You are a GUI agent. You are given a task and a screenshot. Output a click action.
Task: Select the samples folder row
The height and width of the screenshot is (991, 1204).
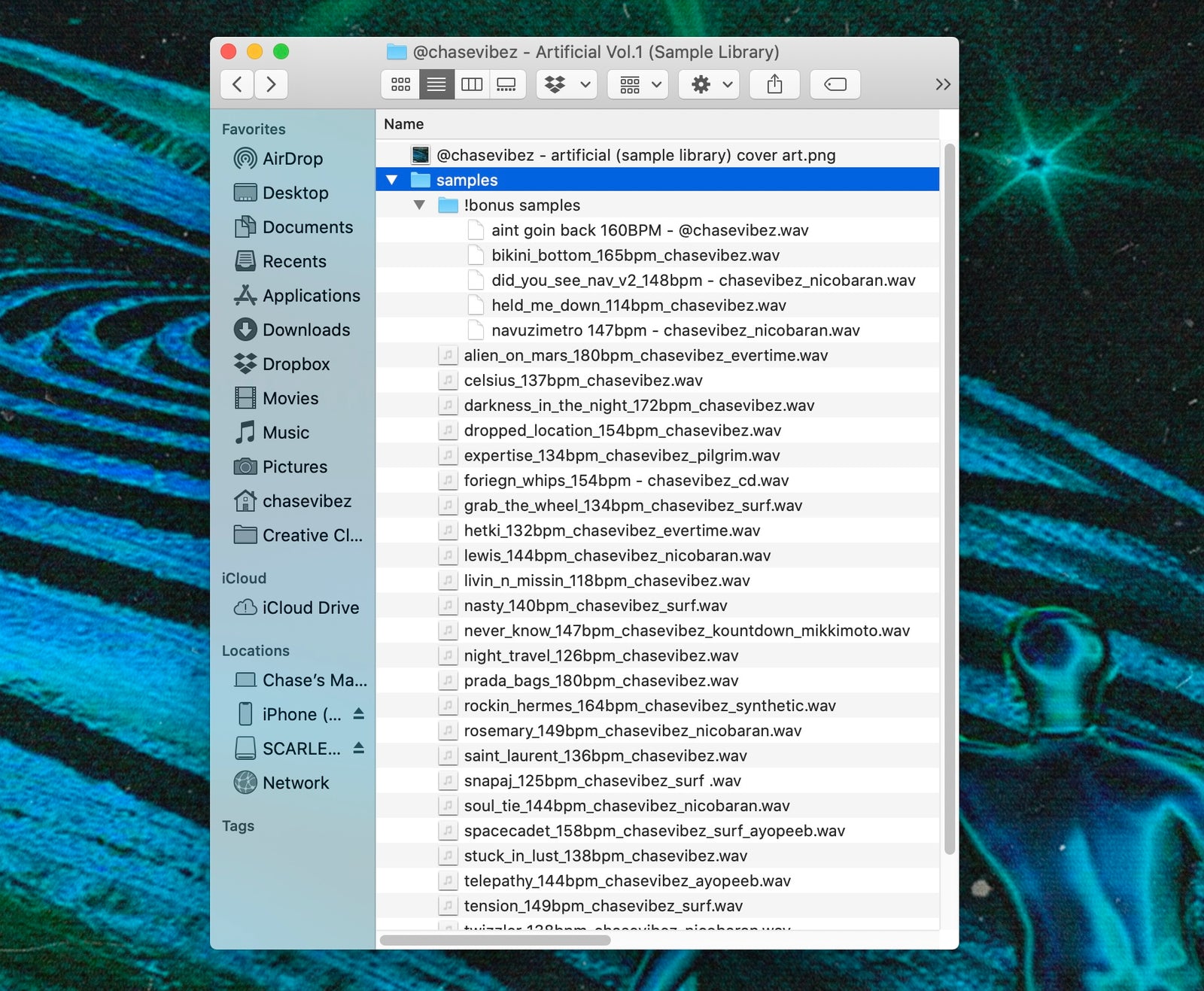tap(657, 180)
